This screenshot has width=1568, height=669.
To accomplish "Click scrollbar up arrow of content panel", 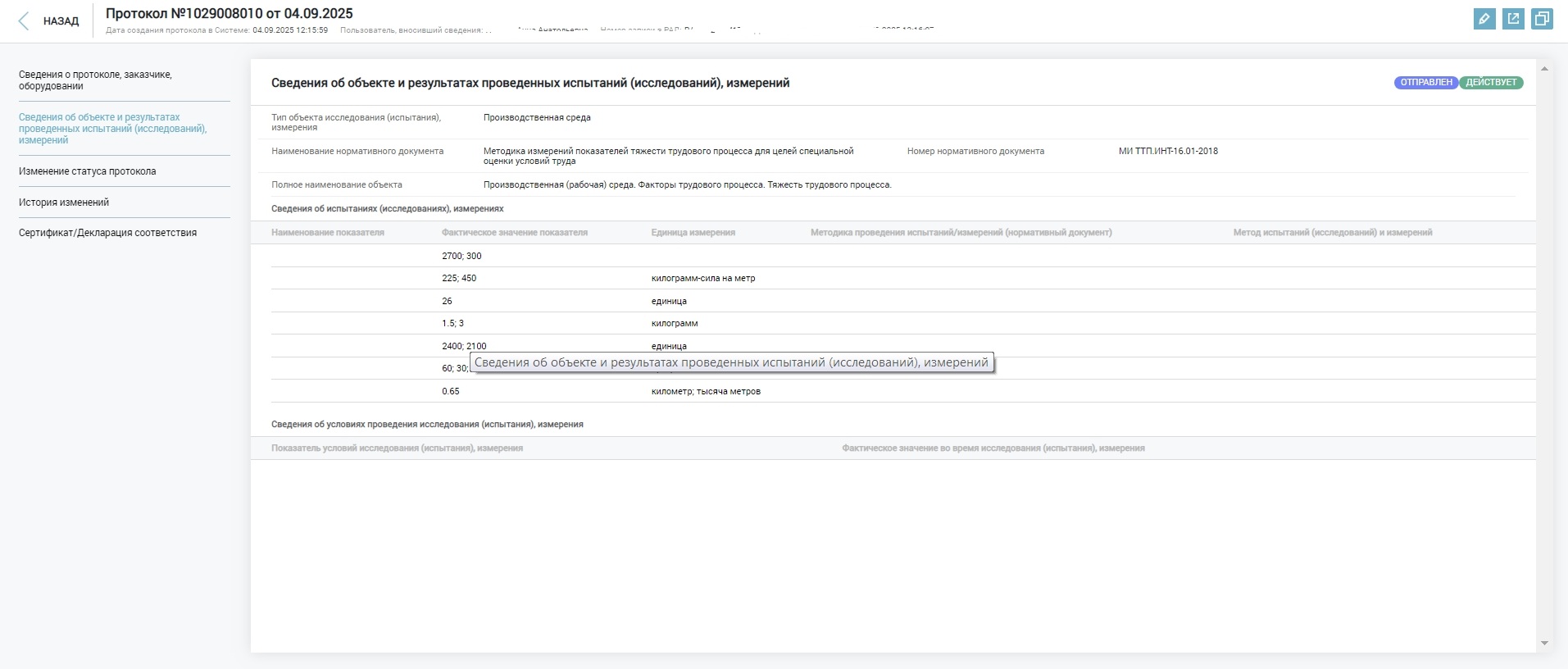I will (x=1545, y=70).
